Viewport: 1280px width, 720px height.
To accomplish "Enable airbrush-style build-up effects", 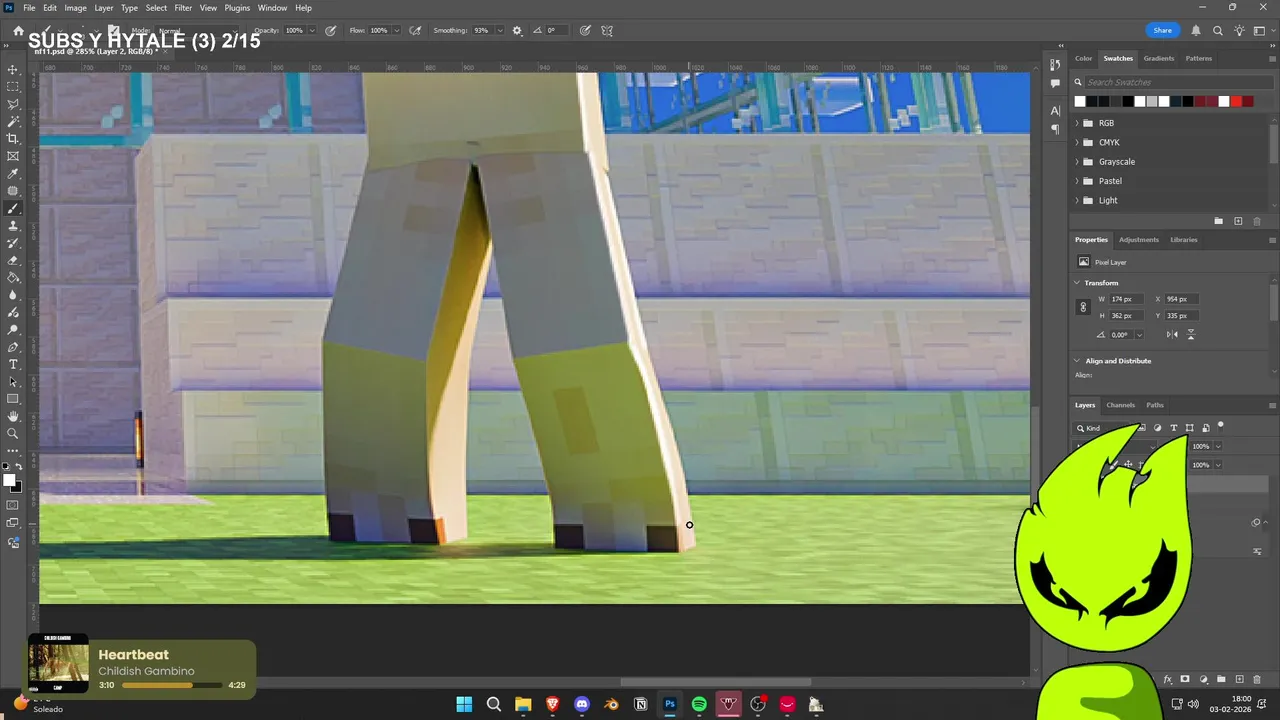I will tap(416, 31).
